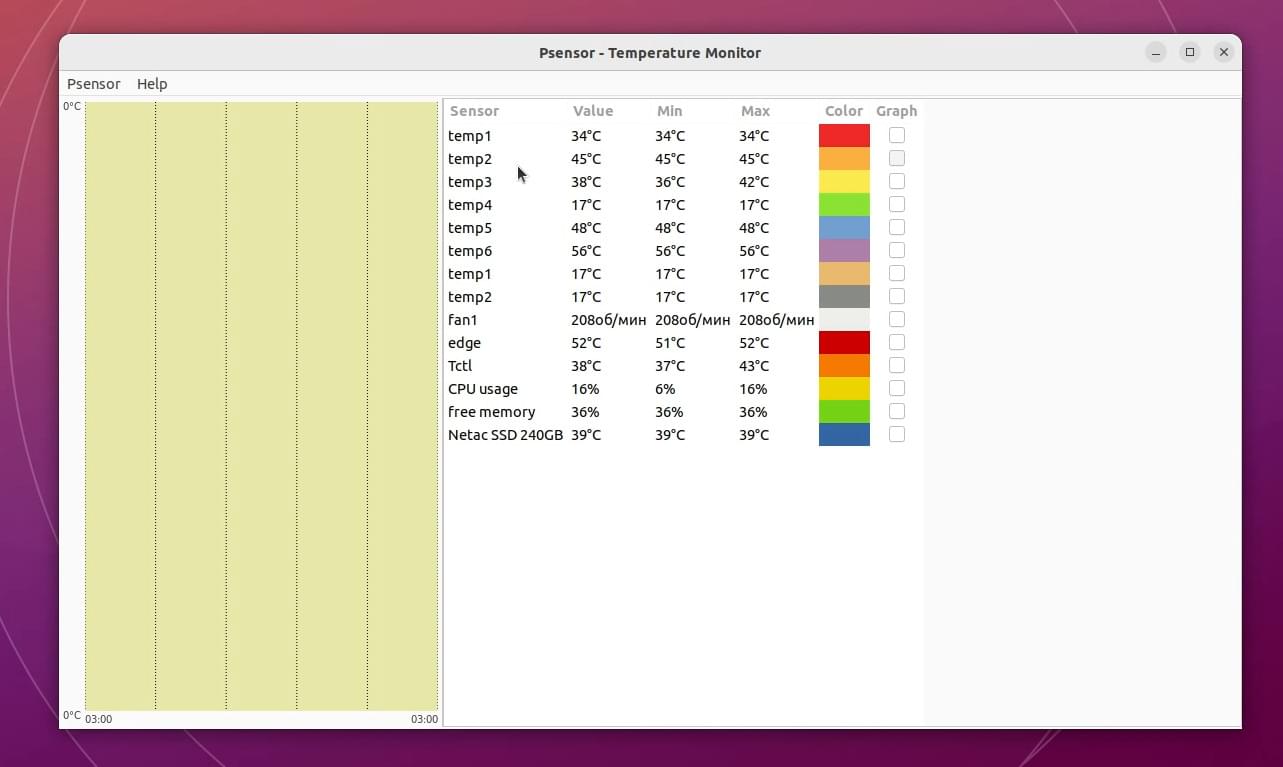The image size is (1283, 767).
Task: Select the CPU usage row label
Action: 483,389
